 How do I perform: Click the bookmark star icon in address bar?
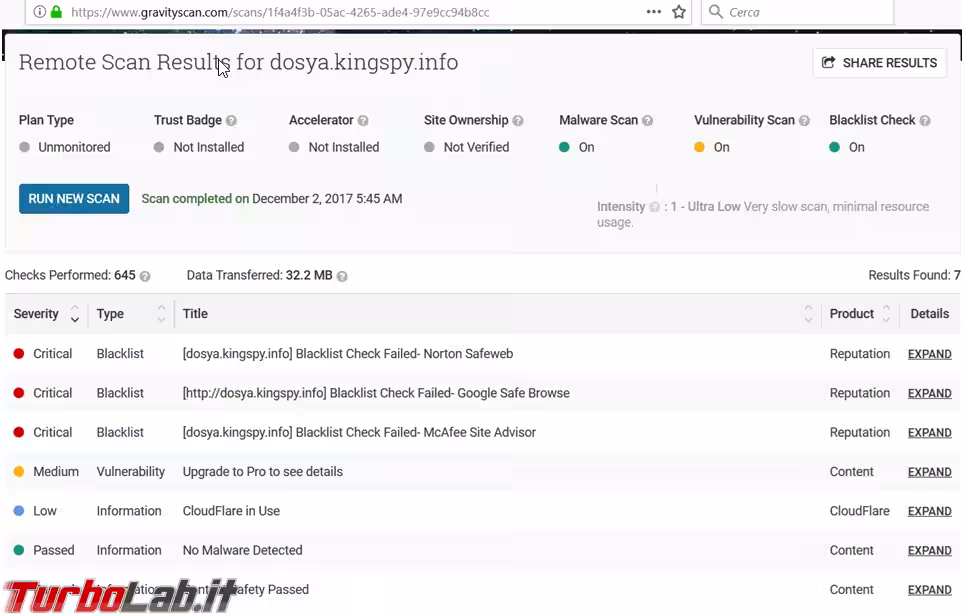[679, 12]
